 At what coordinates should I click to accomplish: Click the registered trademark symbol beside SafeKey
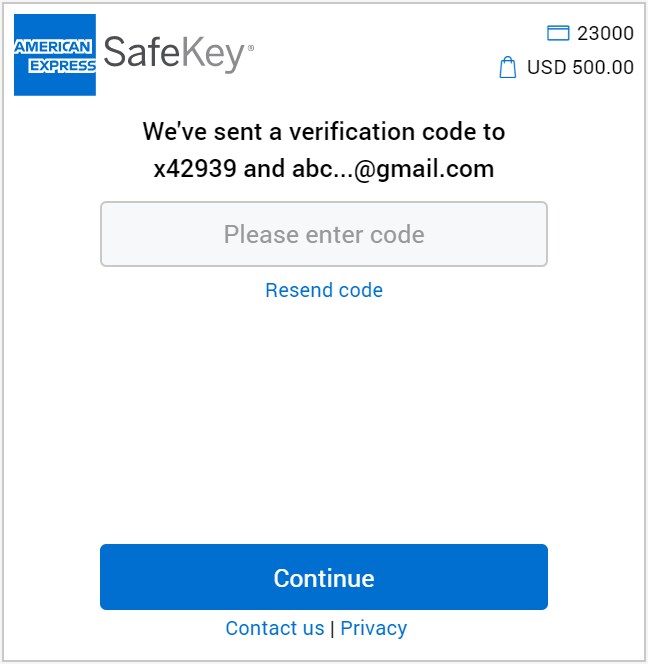click(x=250, y=47)
